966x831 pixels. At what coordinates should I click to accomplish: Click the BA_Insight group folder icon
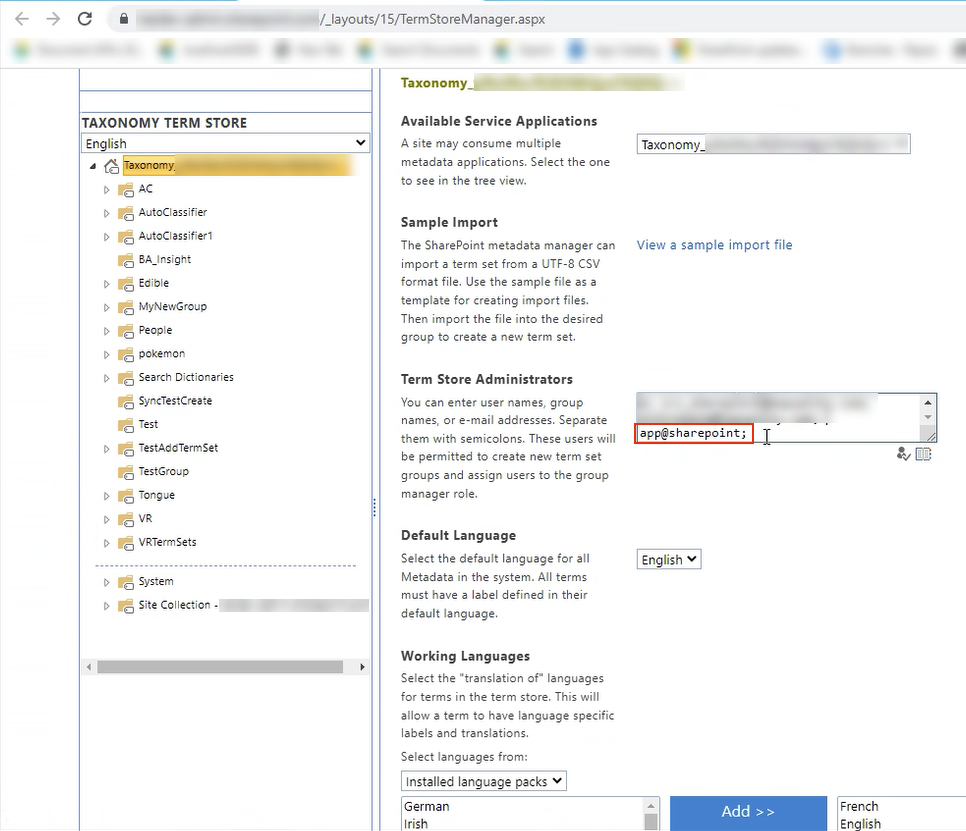(126, 260)
